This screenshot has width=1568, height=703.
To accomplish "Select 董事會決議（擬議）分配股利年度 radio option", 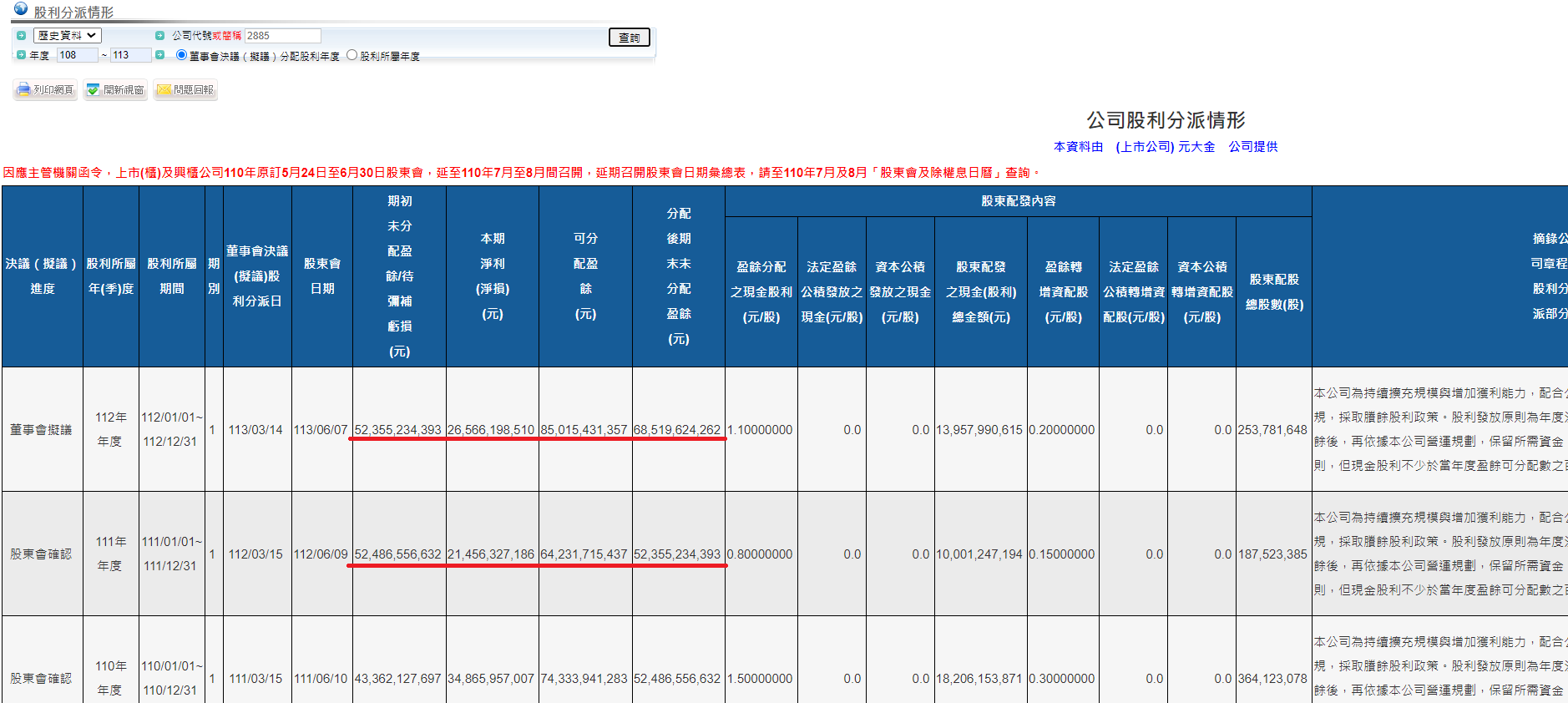I will coord(181,55).
